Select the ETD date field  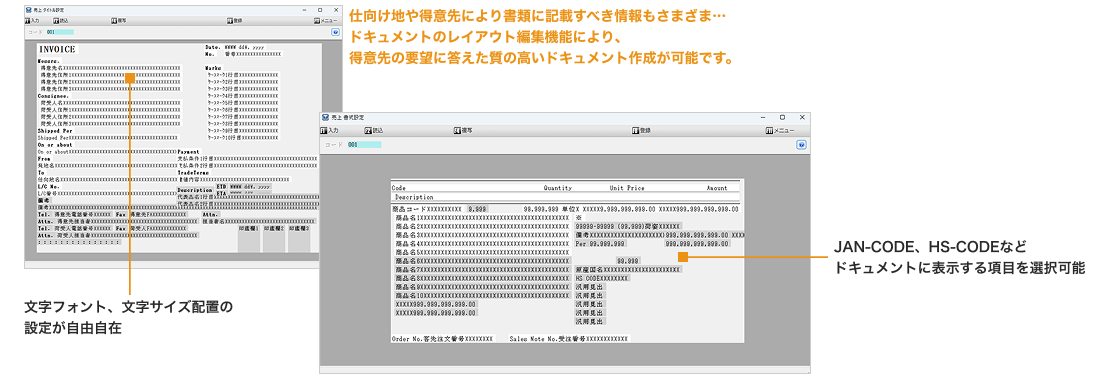point(251,186)
